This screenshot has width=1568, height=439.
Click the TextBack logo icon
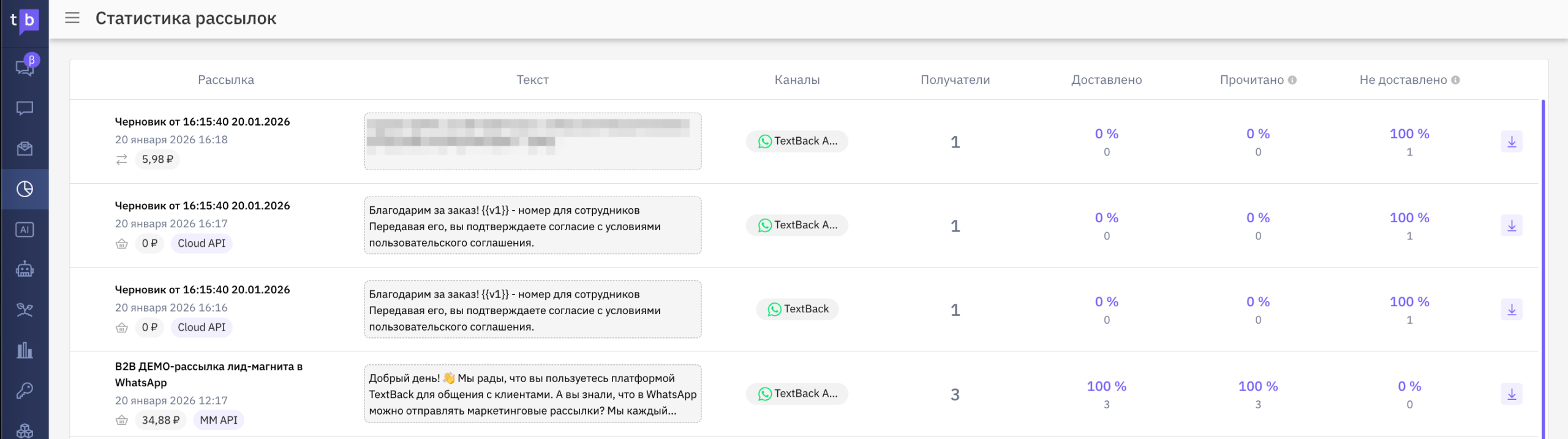tap(24, 20)
